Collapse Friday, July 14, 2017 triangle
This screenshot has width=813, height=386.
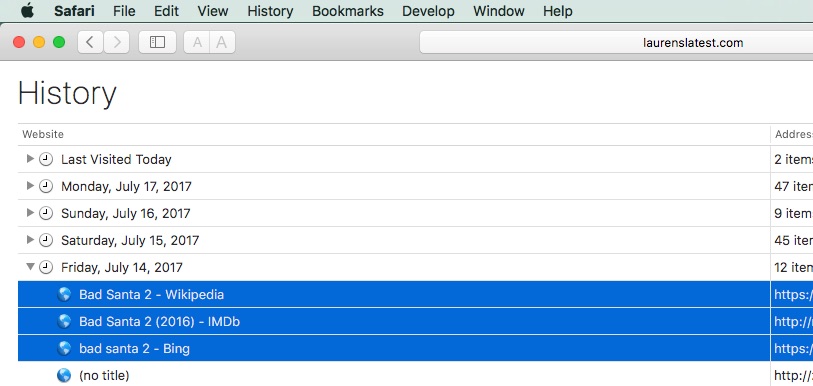click(x=31, y=267)
